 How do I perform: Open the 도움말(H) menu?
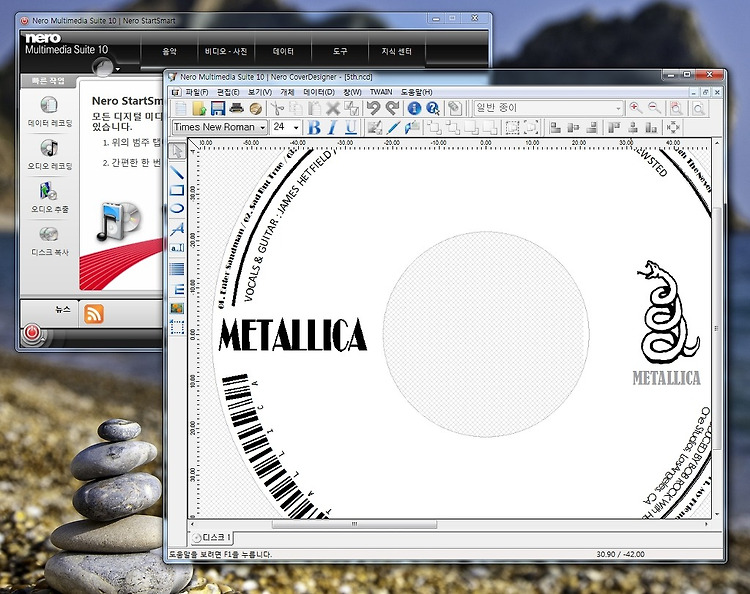416,92
